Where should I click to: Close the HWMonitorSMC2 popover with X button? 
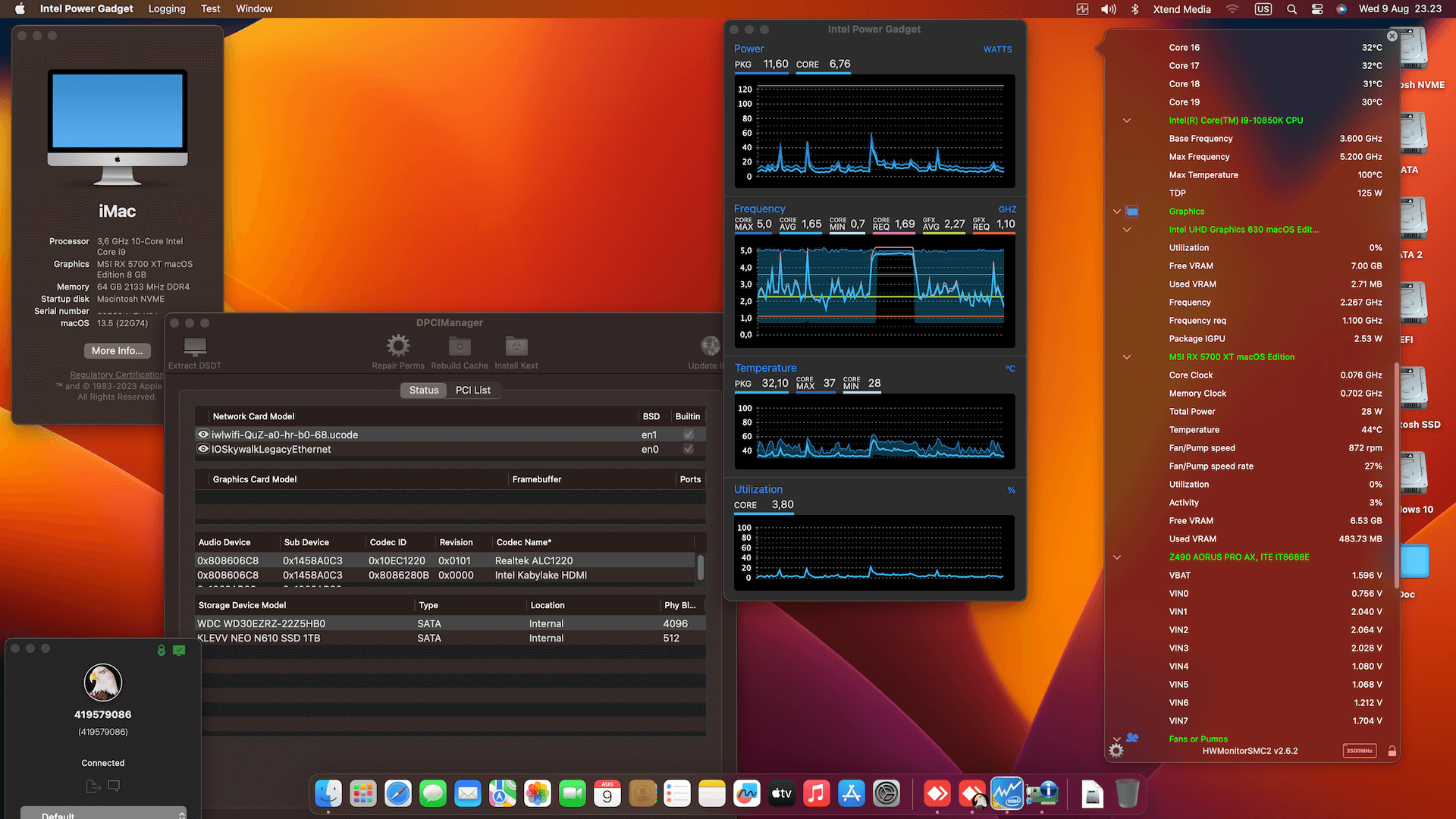coord(1392,36)
